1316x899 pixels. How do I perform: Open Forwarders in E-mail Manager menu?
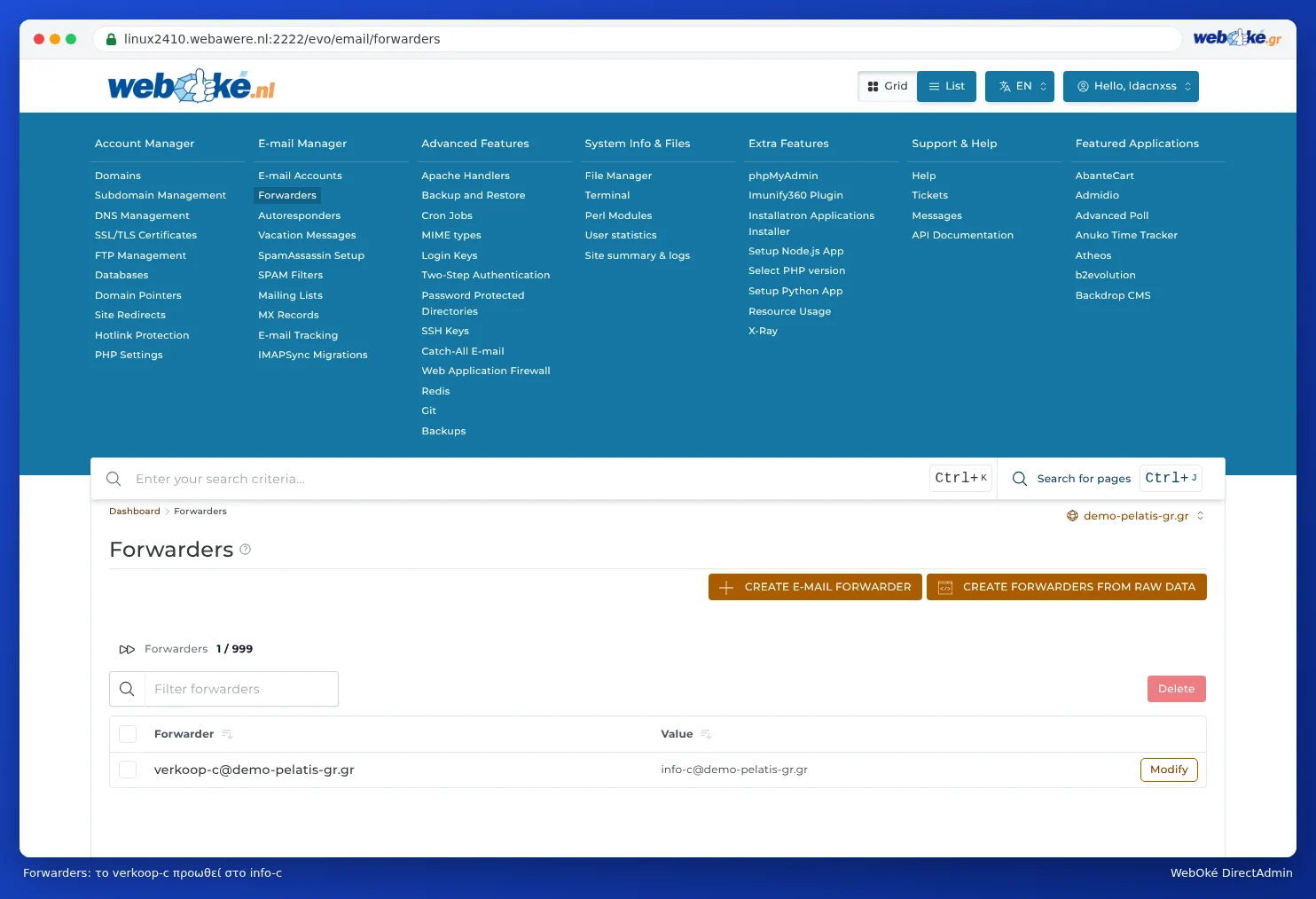(x=287, y=195)
